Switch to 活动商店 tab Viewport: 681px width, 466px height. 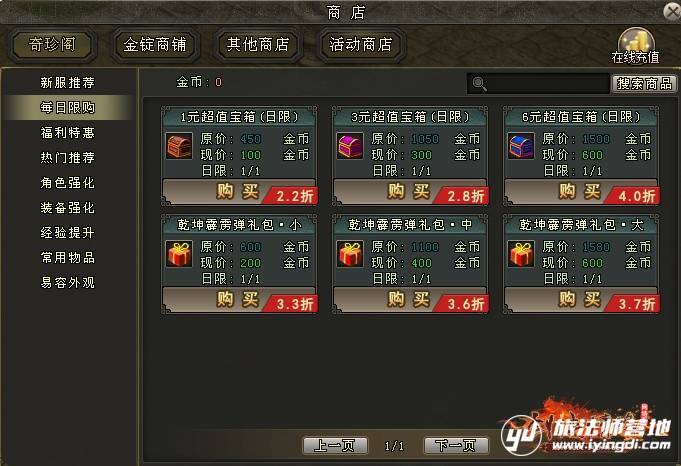(361, 45)
